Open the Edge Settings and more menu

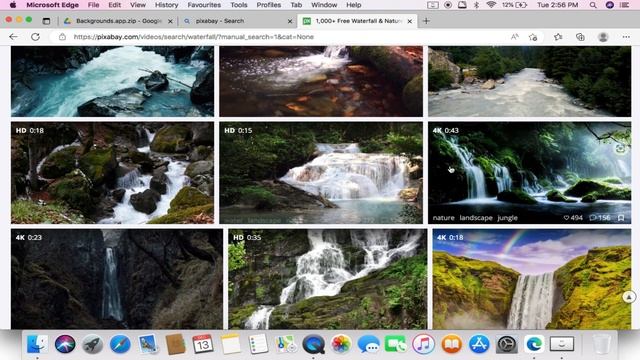tap(626, 37)
